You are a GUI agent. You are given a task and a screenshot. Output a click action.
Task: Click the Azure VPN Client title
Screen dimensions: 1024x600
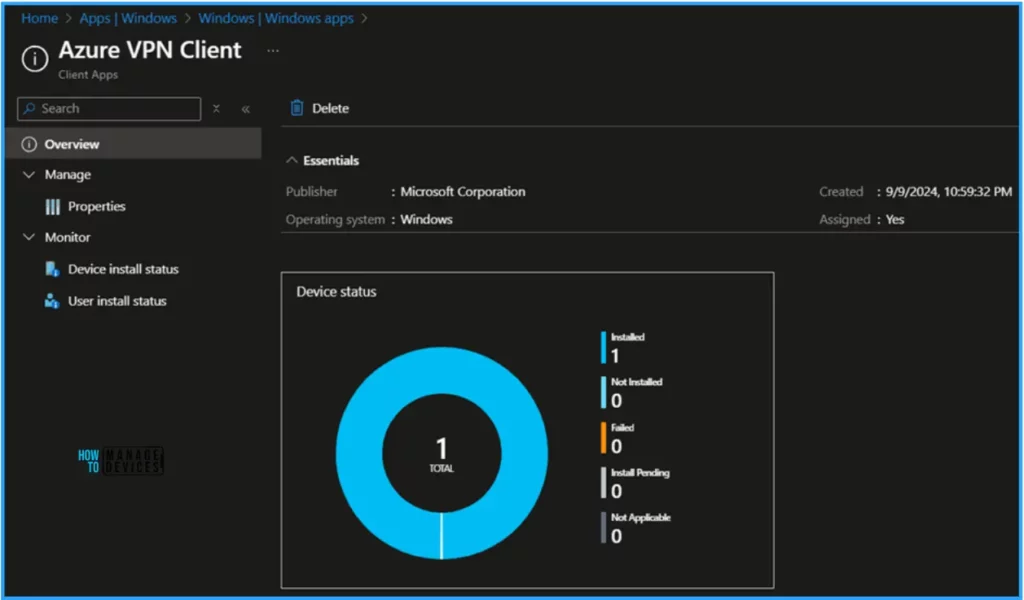tap(150, 50)
